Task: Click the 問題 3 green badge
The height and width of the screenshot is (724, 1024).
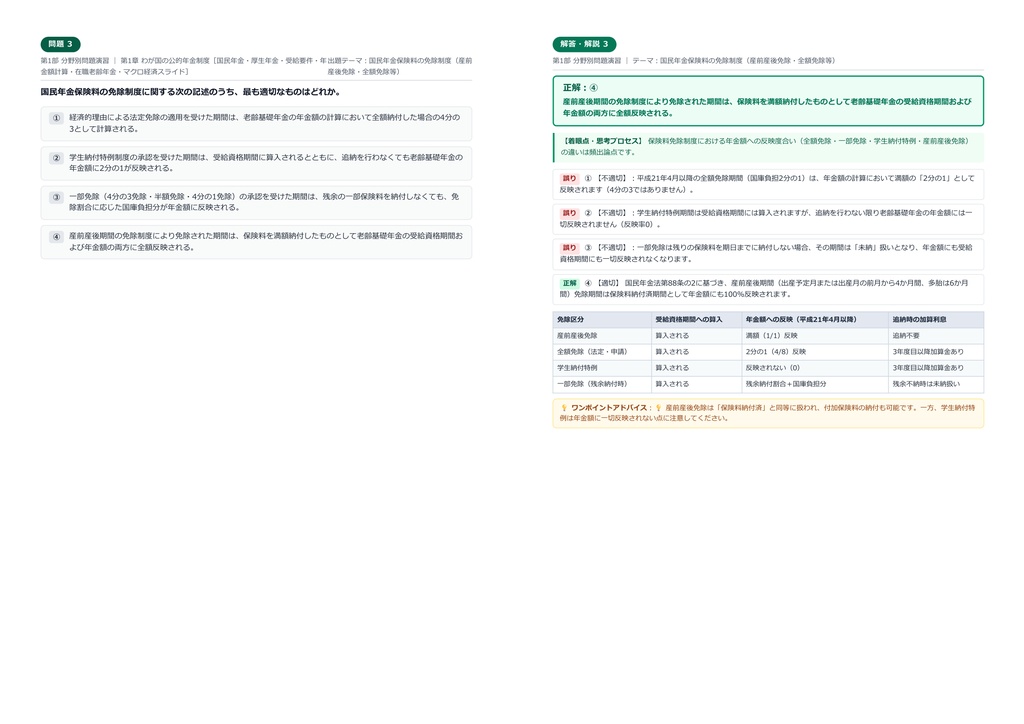Action: pos(61,44)
